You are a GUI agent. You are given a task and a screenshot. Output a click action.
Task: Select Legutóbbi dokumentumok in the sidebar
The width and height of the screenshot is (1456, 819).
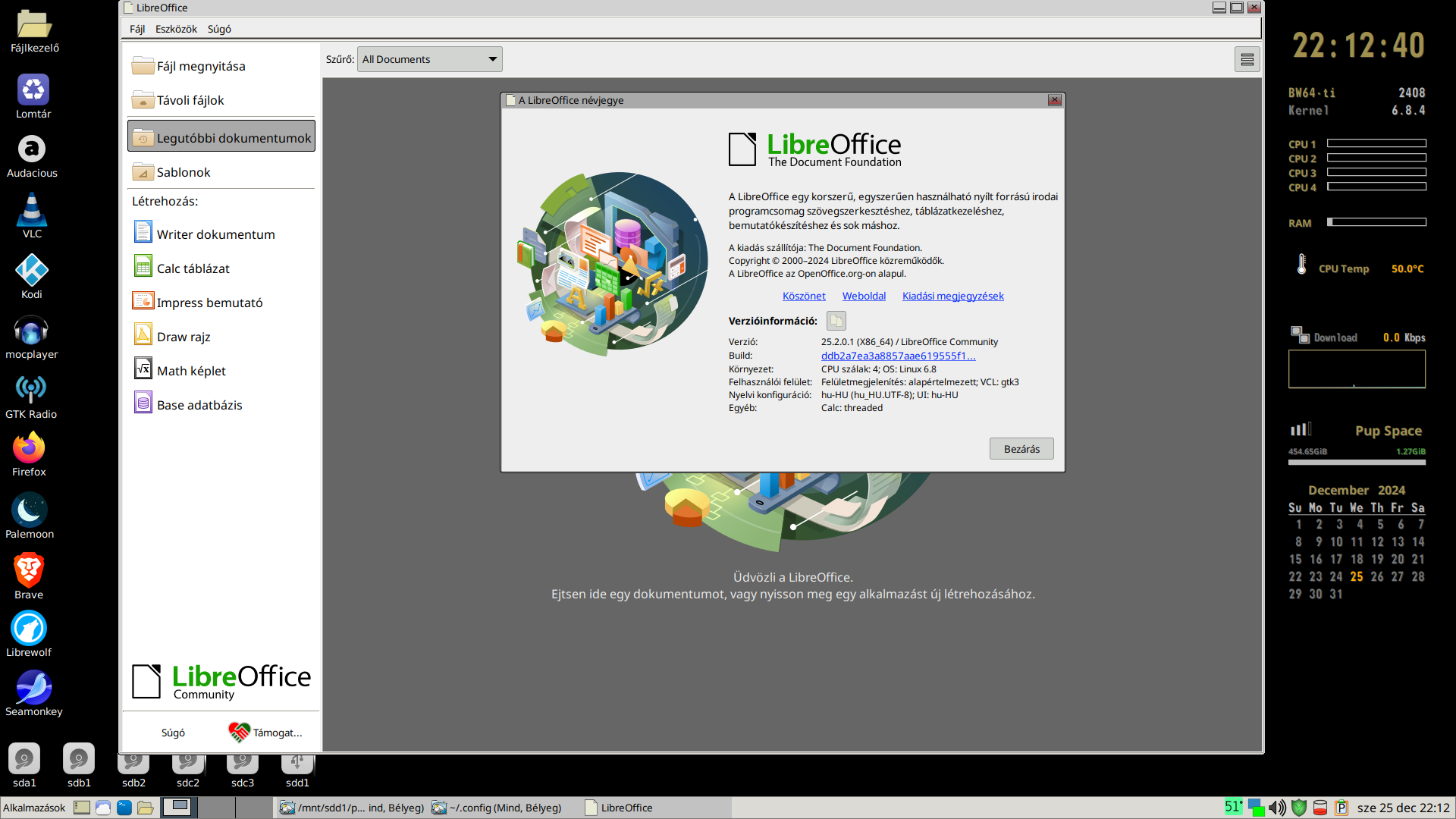(221, 137)
